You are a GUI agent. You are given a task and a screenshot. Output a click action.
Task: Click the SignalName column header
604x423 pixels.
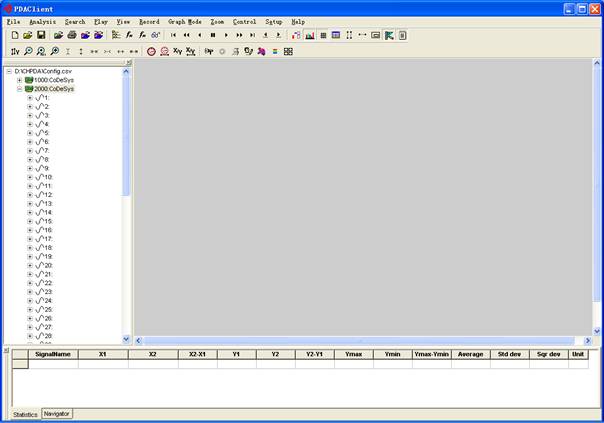53,354
